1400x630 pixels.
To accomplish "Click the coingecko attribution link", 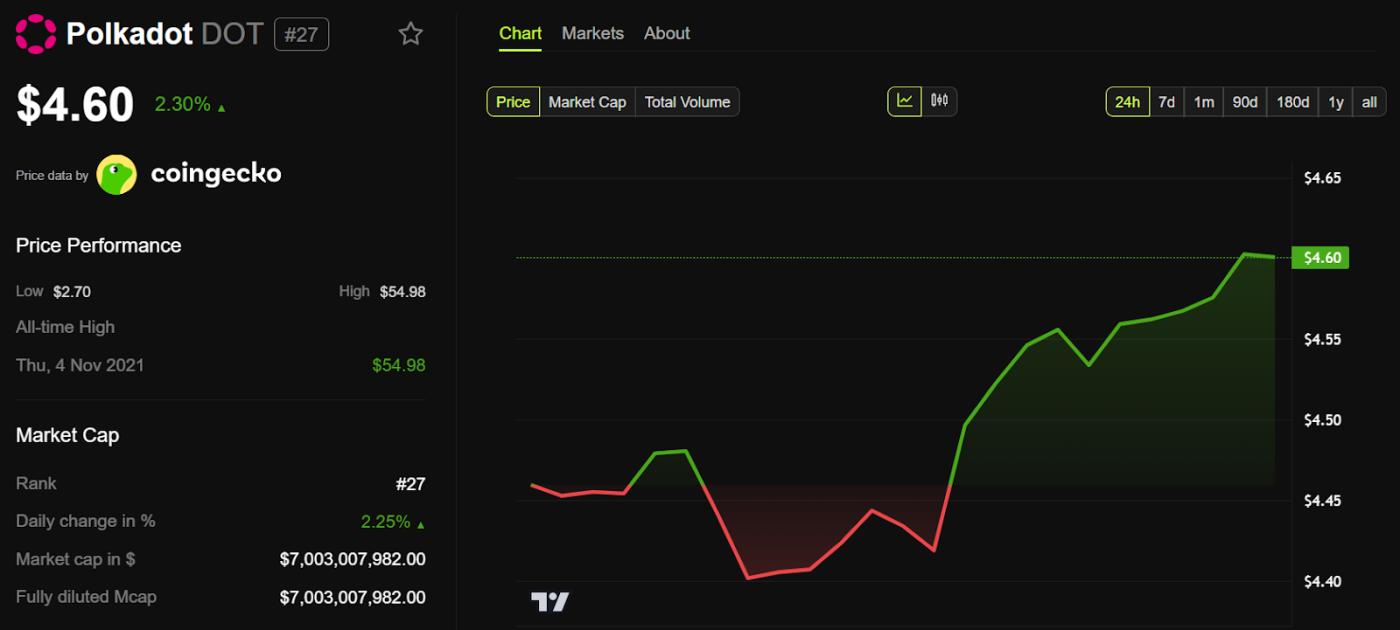I will point(216,172).
